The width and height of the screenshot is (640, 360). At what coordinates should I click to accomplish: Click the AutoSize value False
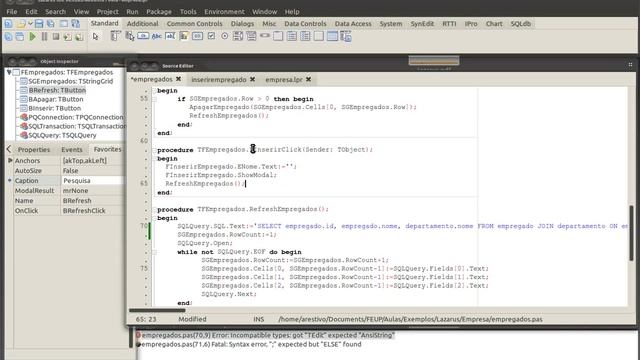pyautogui.click(x=92, y=171)
